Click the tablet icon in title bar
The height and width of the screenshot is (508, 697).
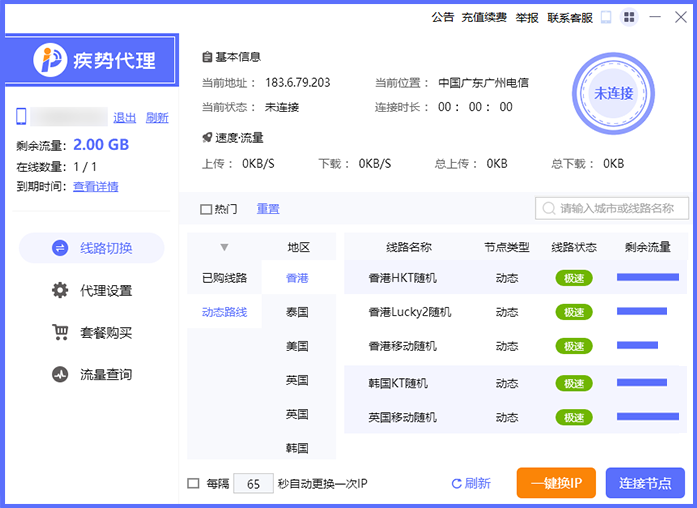click(x=606, y=17)
